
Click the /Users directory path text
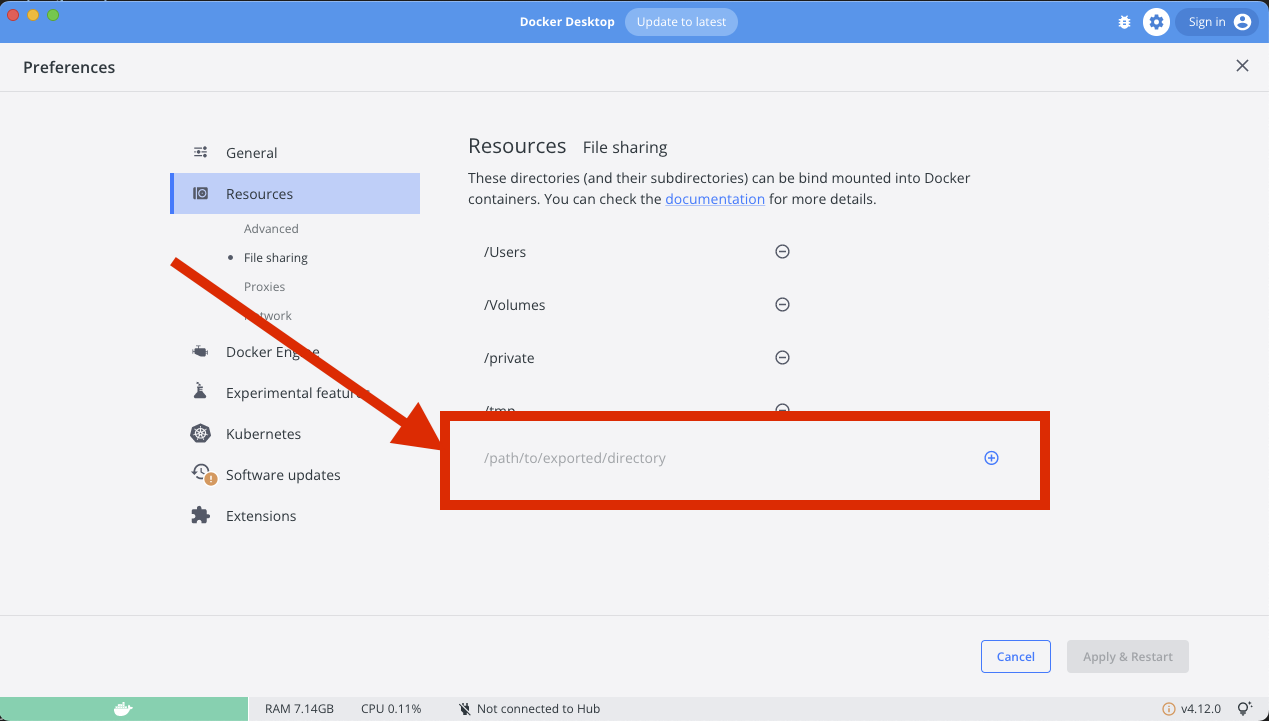click(505, 252)
